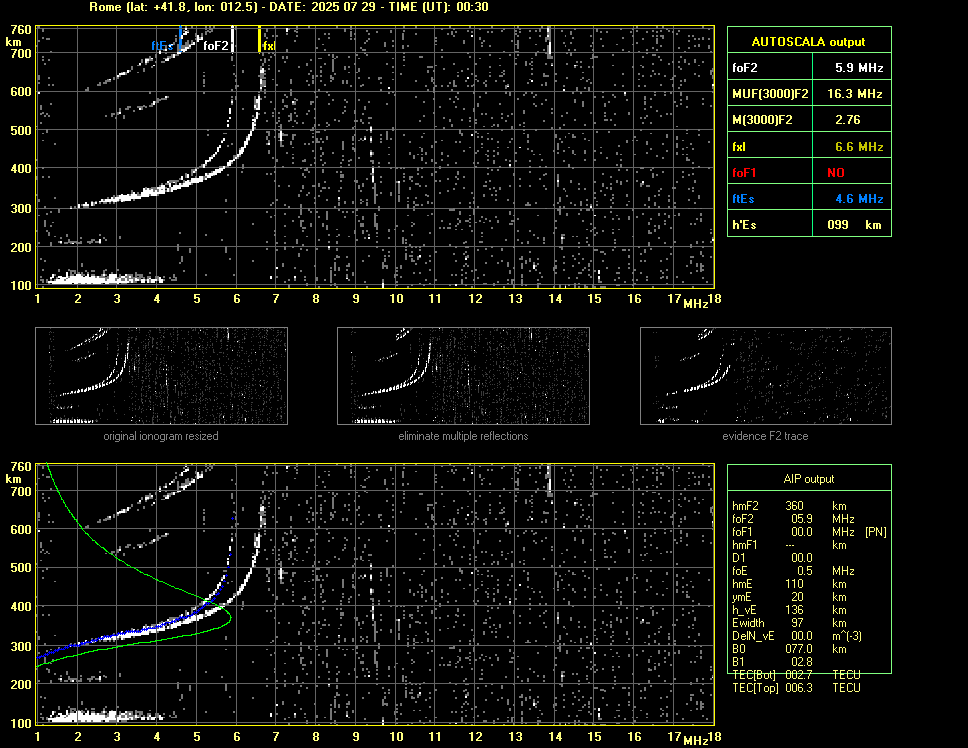This screenshot has height=748, width=968.
Task: Click the blue 'ftEs' label in AUTOSCALA table
Action: (x=743, y=199)
